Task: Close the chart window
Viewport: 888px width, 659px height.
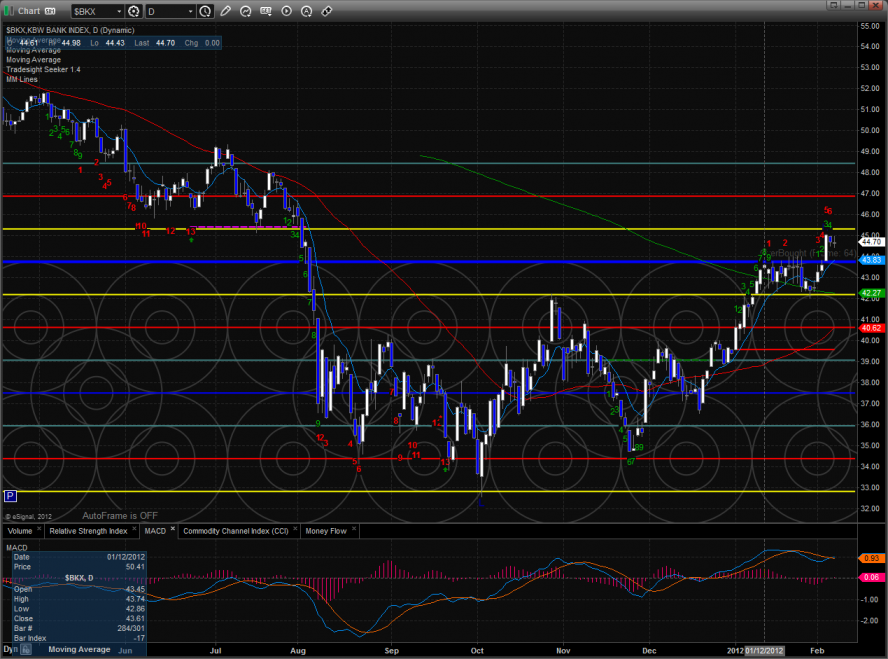Action: point(876,5)
